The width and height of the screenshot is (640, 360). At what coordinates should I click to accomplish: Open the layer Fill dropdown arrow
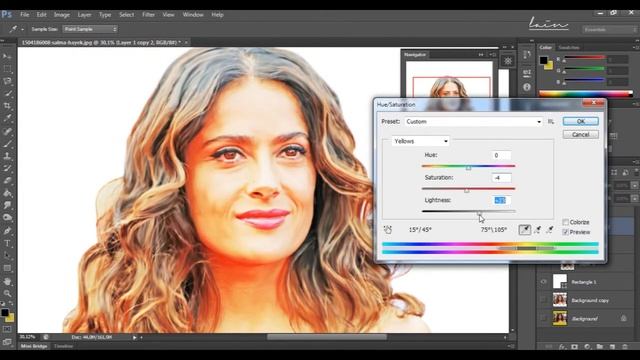pyautogui.click(x=634, y=198)
